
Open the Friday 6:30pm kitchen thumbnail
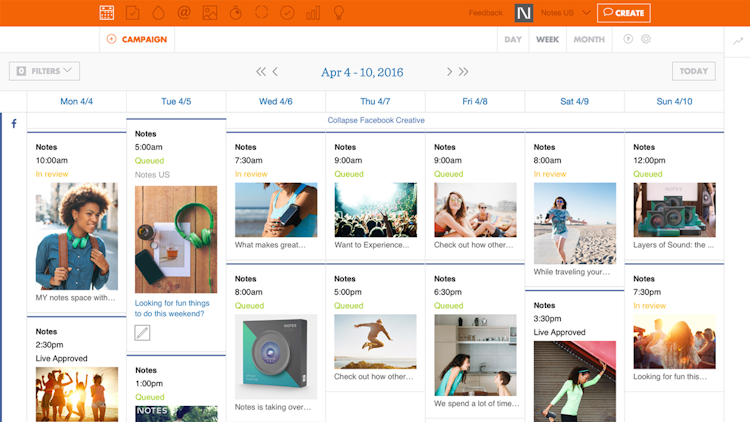(x=475, y=355)
